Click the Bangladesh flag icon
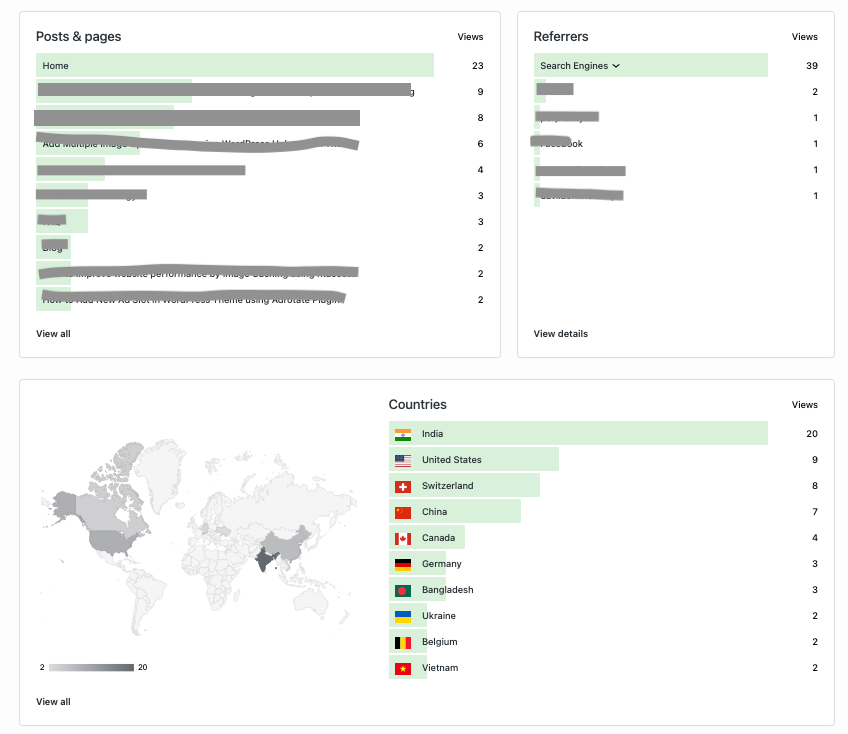 [x=403, y=590]
